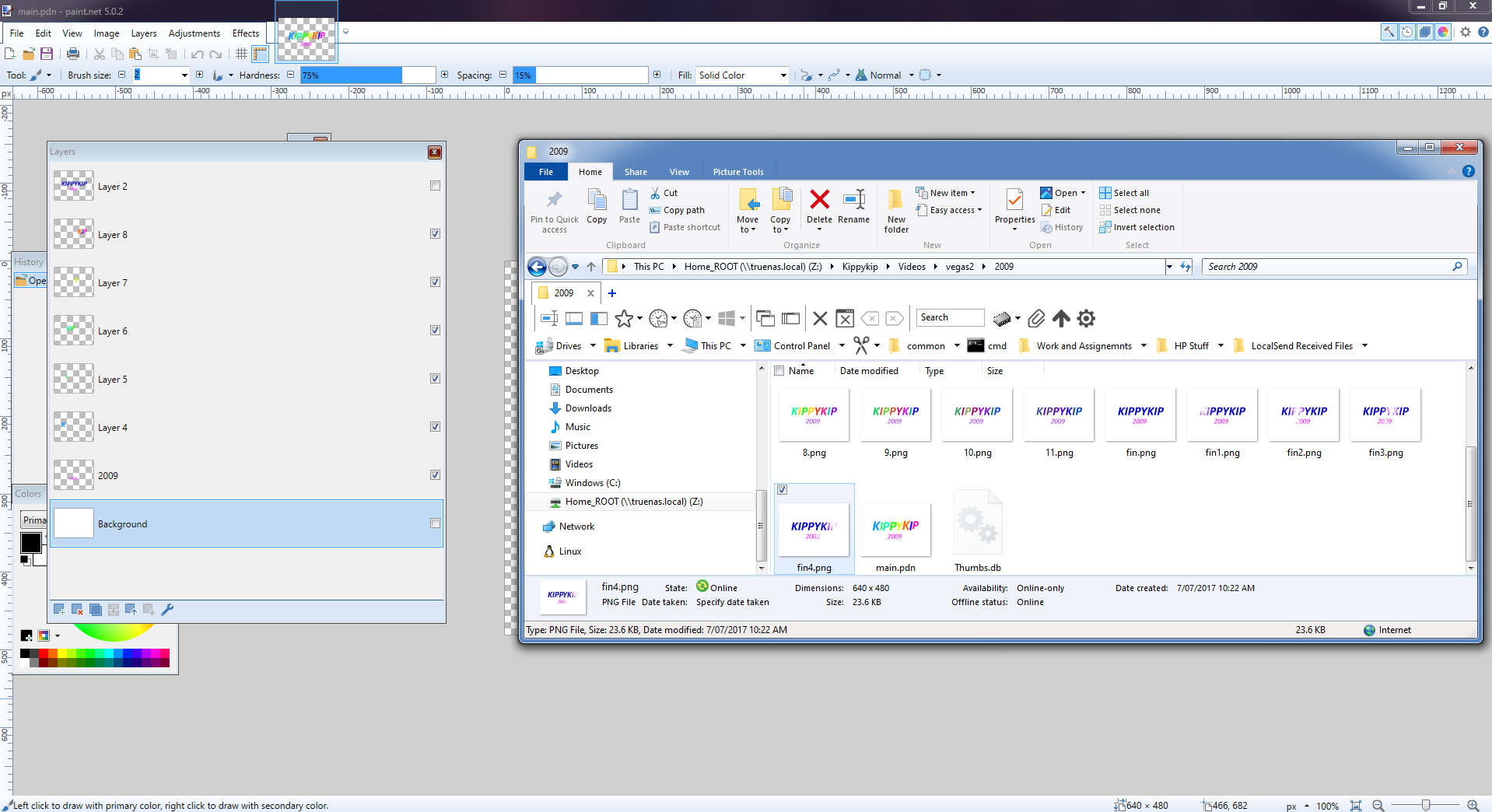Toggle the pixel grid icon
Image resolution: width=1492 pixels, height=812 pixels.
241,54
